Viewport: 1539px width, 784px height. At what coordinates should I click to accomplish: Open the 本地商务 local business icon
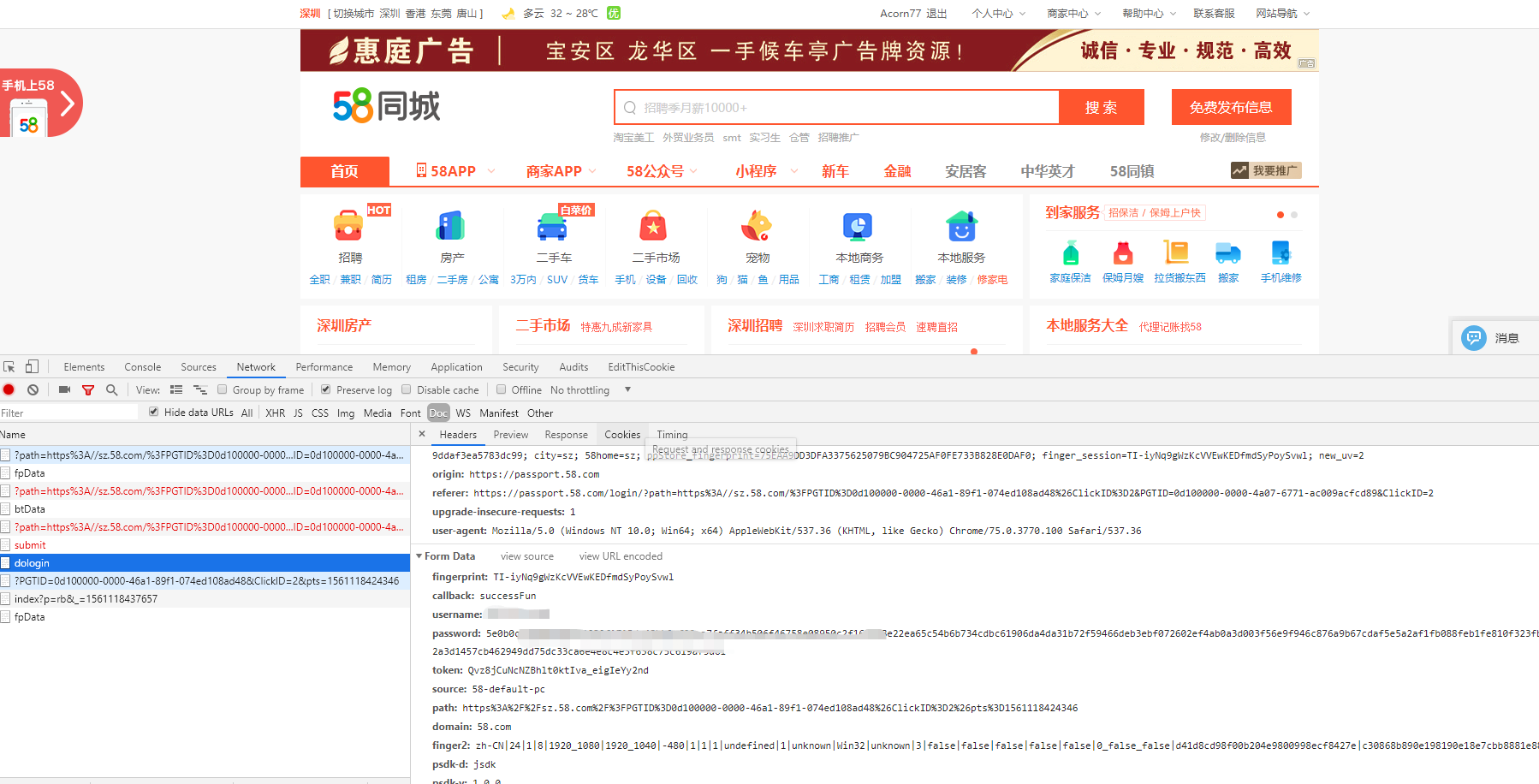[x=858, y=227]
